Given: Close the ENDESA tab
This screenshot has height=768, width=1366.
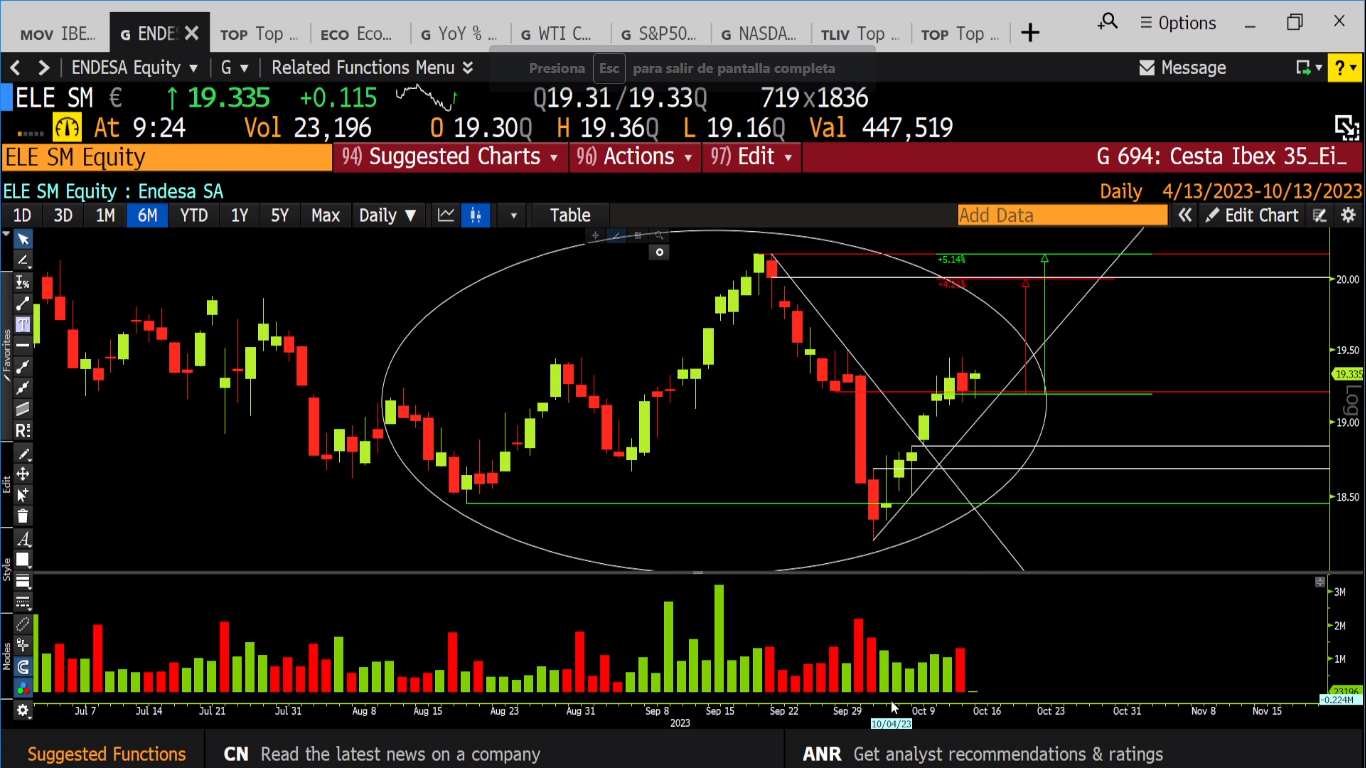Looking at the screenshot, I should click(192, 34).
